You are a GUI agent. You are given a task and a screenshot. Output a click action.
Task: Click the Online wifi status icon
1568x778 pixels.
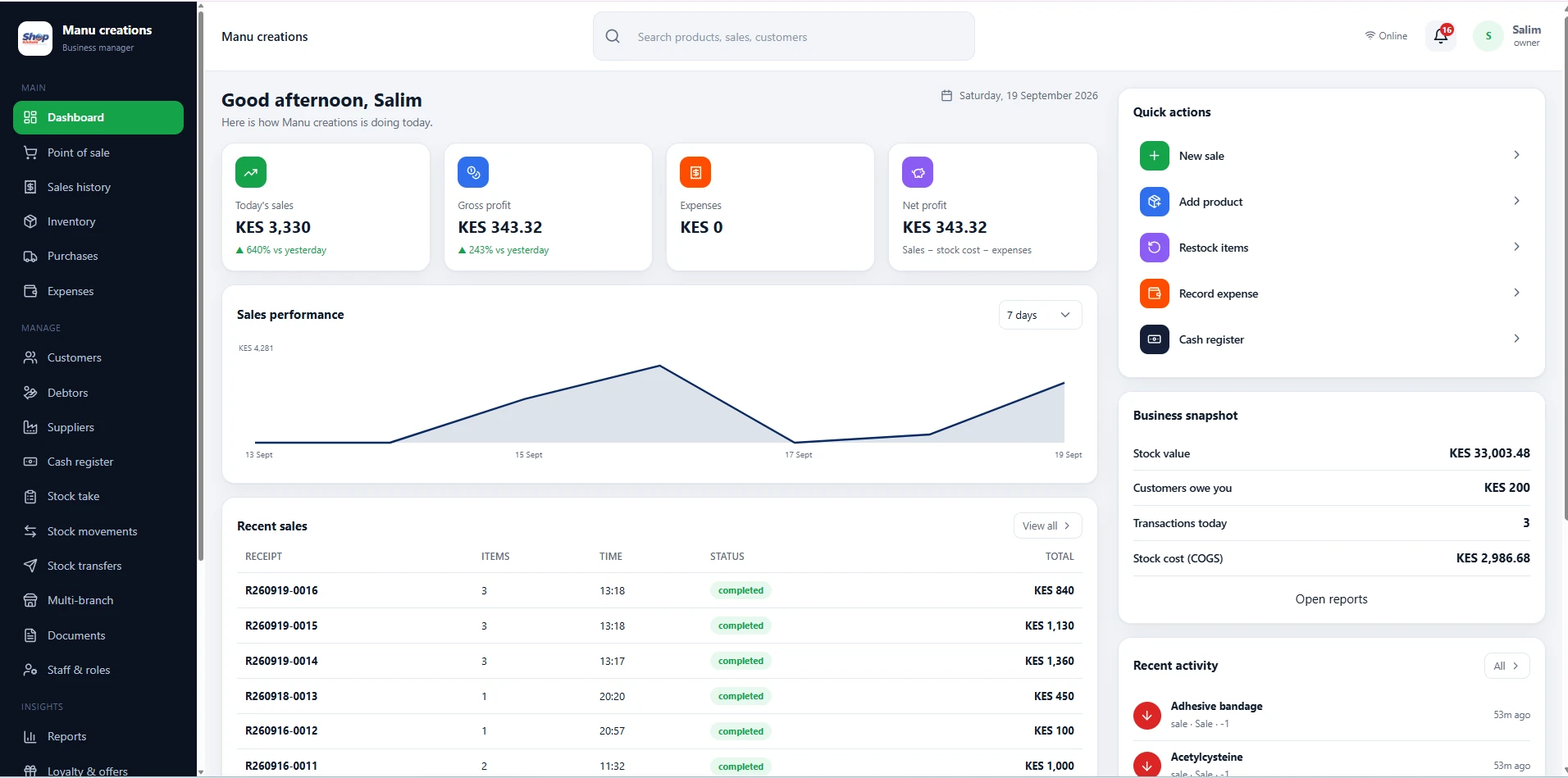click(x=1370, y=36)
